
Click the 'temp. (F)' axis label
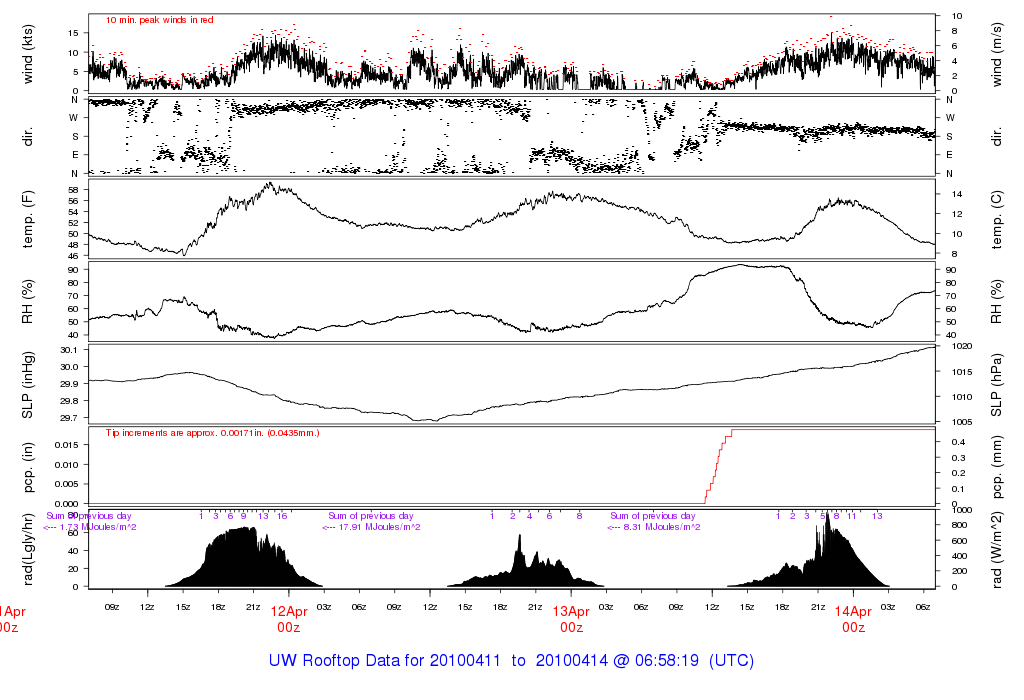coord(27,219)
